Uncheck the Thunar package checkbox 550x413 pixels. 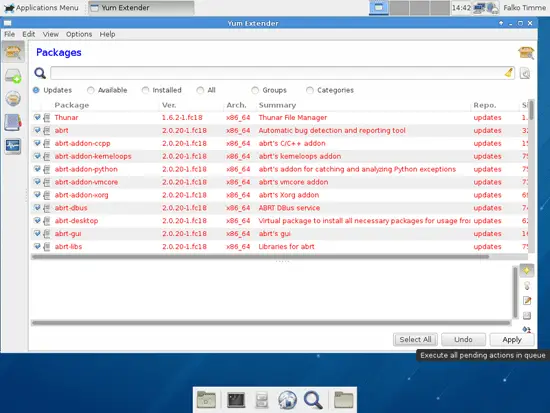click(37, 117)
